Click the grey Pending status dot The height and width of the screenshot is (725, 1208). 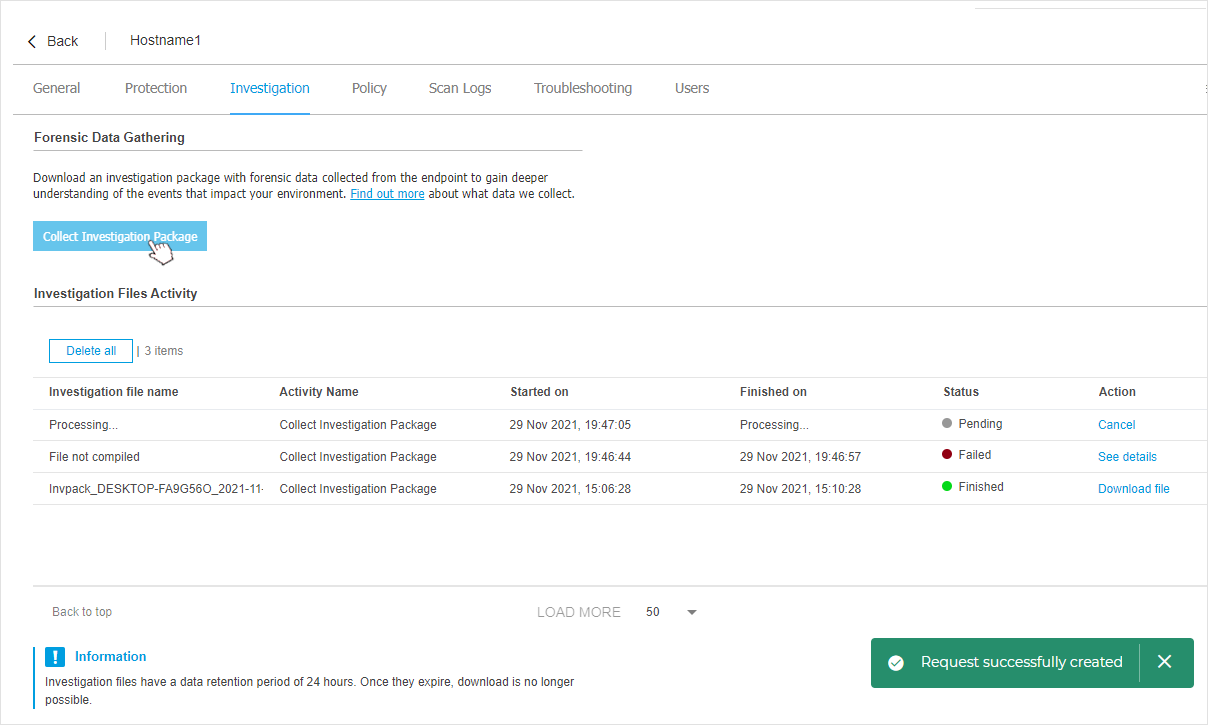click(947, 423)
